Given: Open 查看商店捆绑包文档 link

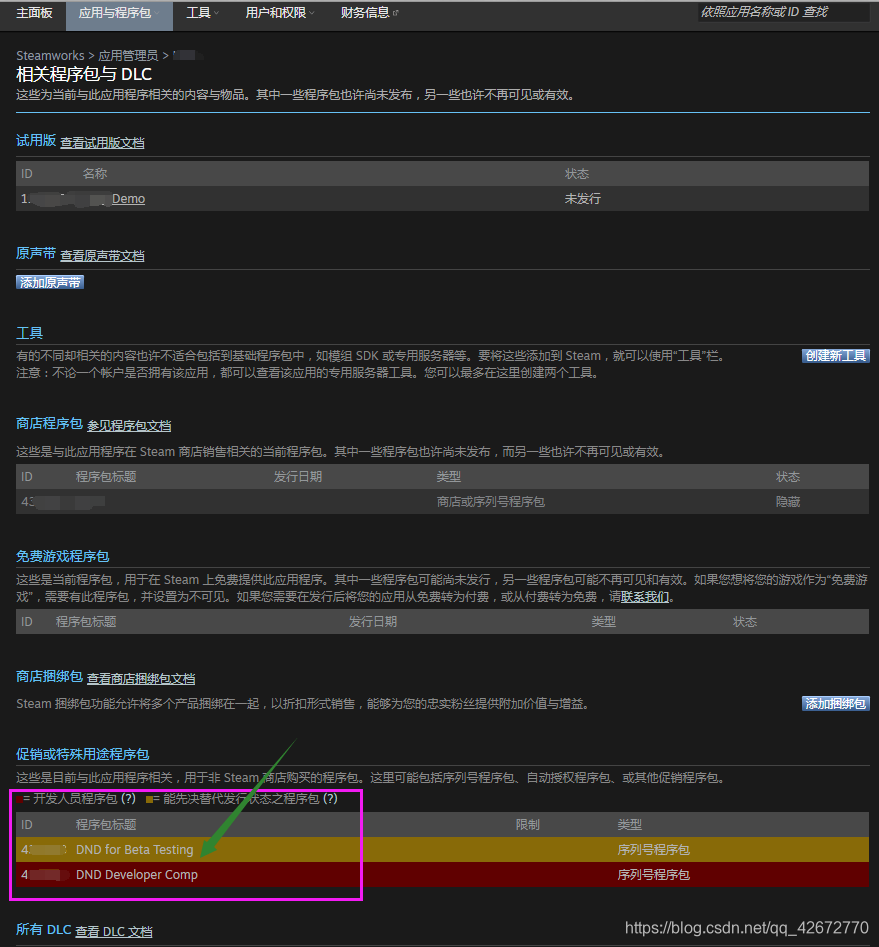Looking at the screenshot, I should coord(141,679).
